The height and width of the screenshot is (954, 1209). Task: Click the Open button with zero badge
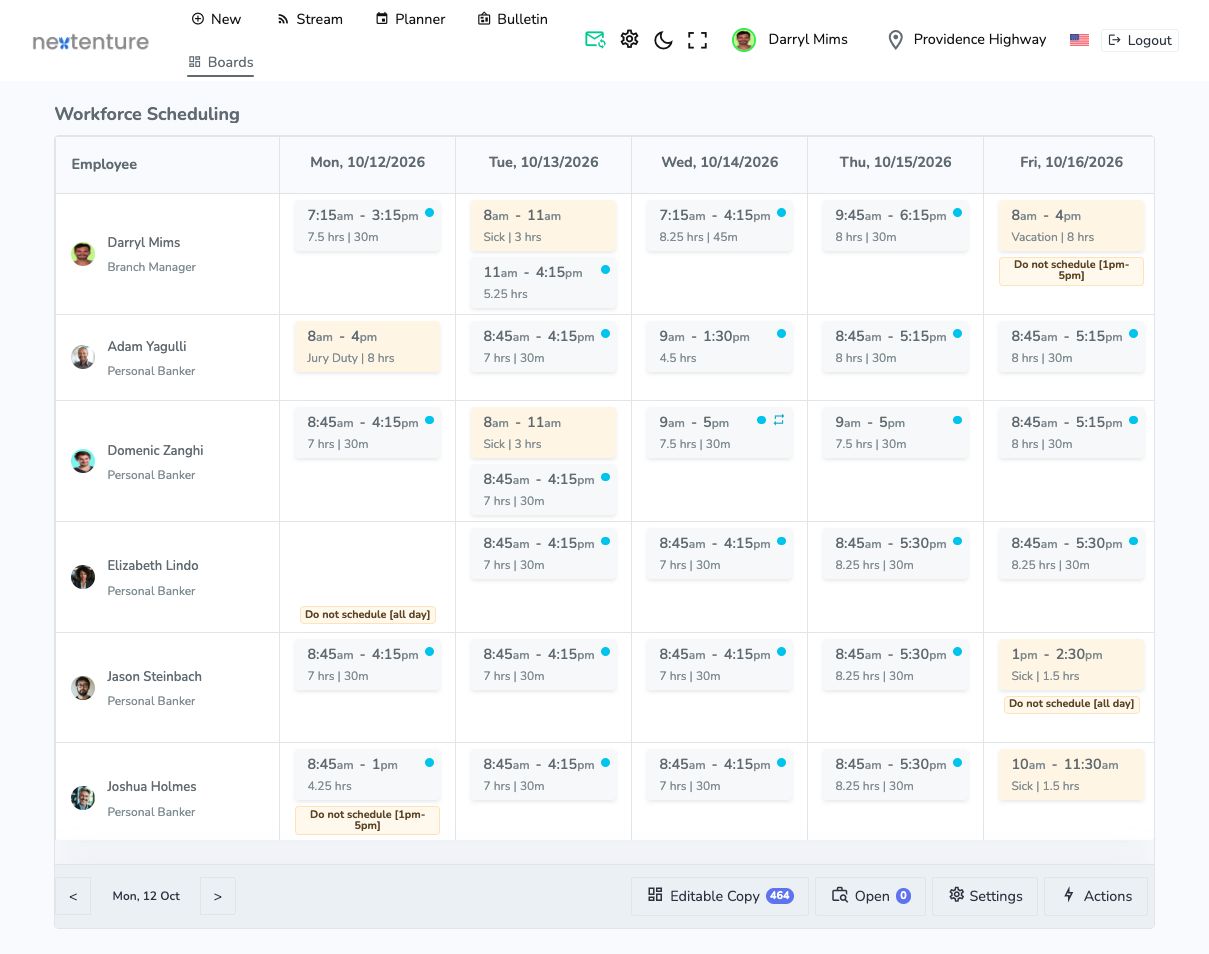click(870, 896)
